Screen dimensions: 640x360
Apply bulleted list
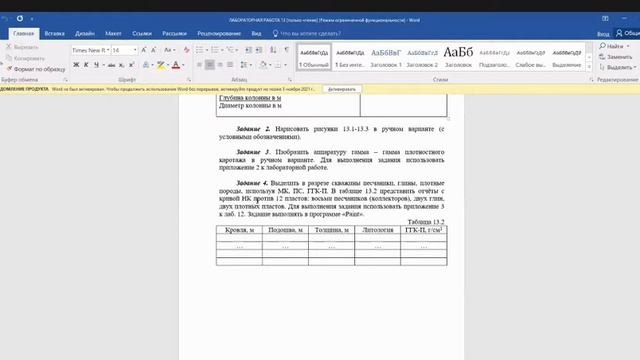pyautogui.click(x=199, y=50)
